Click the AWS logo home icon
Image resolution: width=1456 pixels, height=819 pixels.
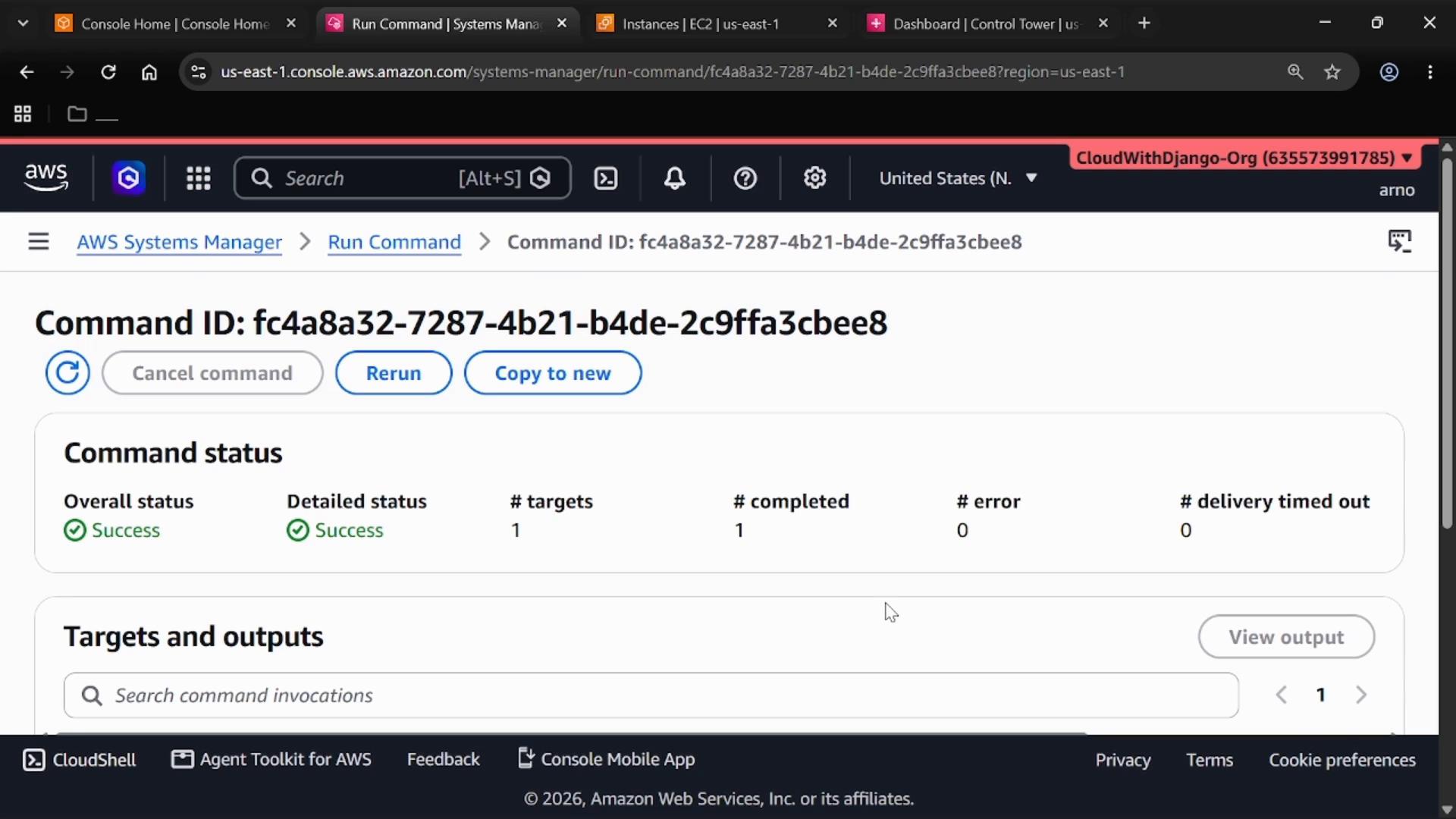(46, 177)
